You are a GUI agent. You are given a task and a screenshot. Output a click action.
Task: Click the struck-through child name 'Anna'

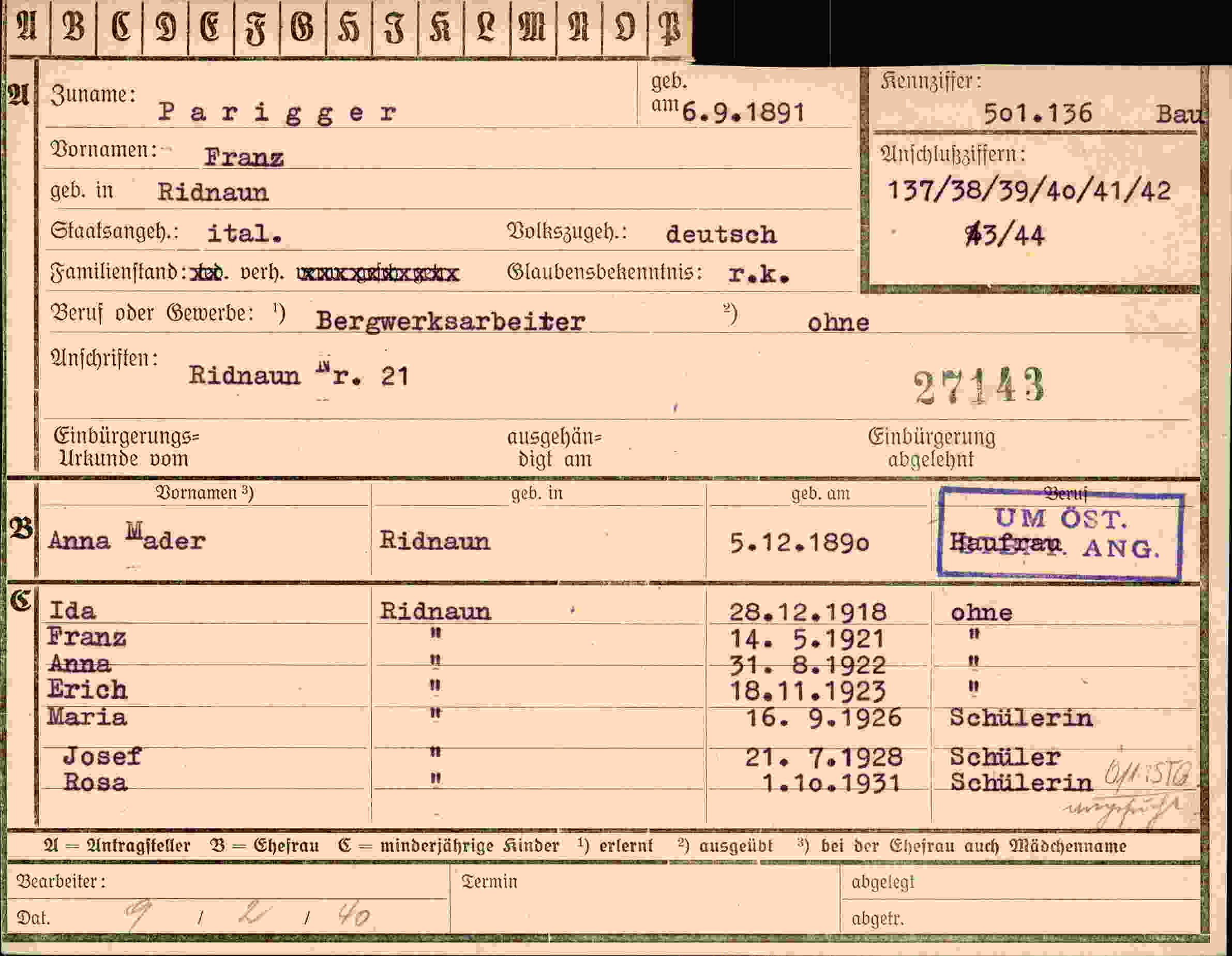80,664
